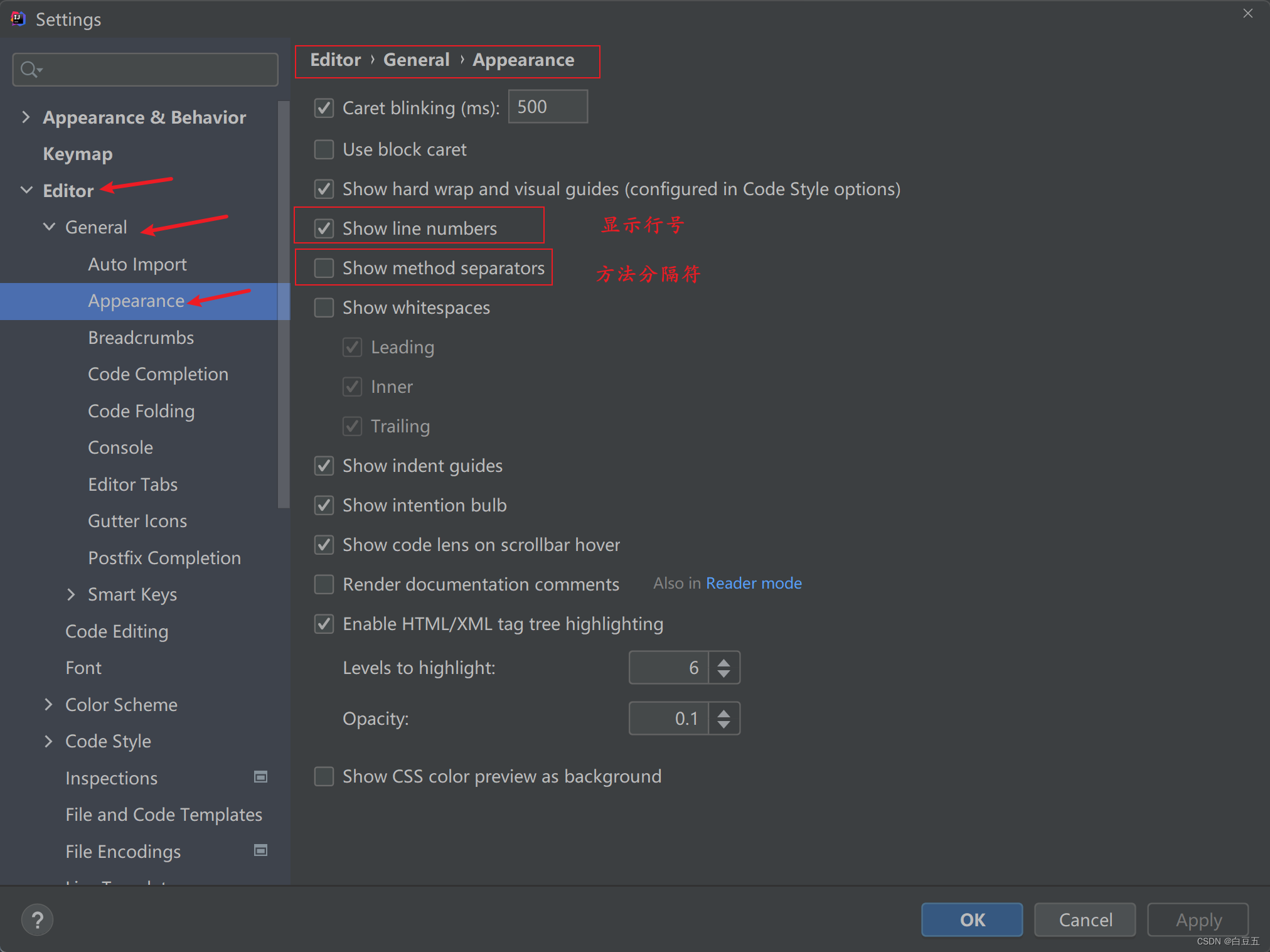Viewport: 1270px width, 952px height.
Task: Click the settings tree scrollbar
Action: (x=284, y=304)
